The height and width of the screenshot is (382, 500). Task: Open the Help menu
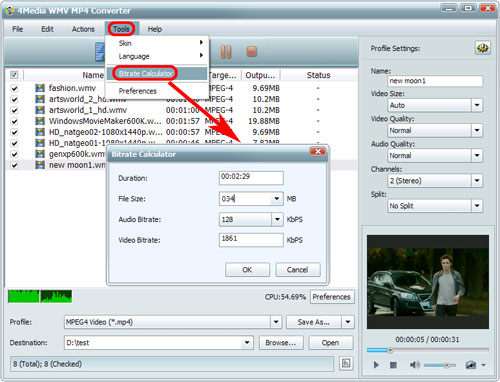155,29
